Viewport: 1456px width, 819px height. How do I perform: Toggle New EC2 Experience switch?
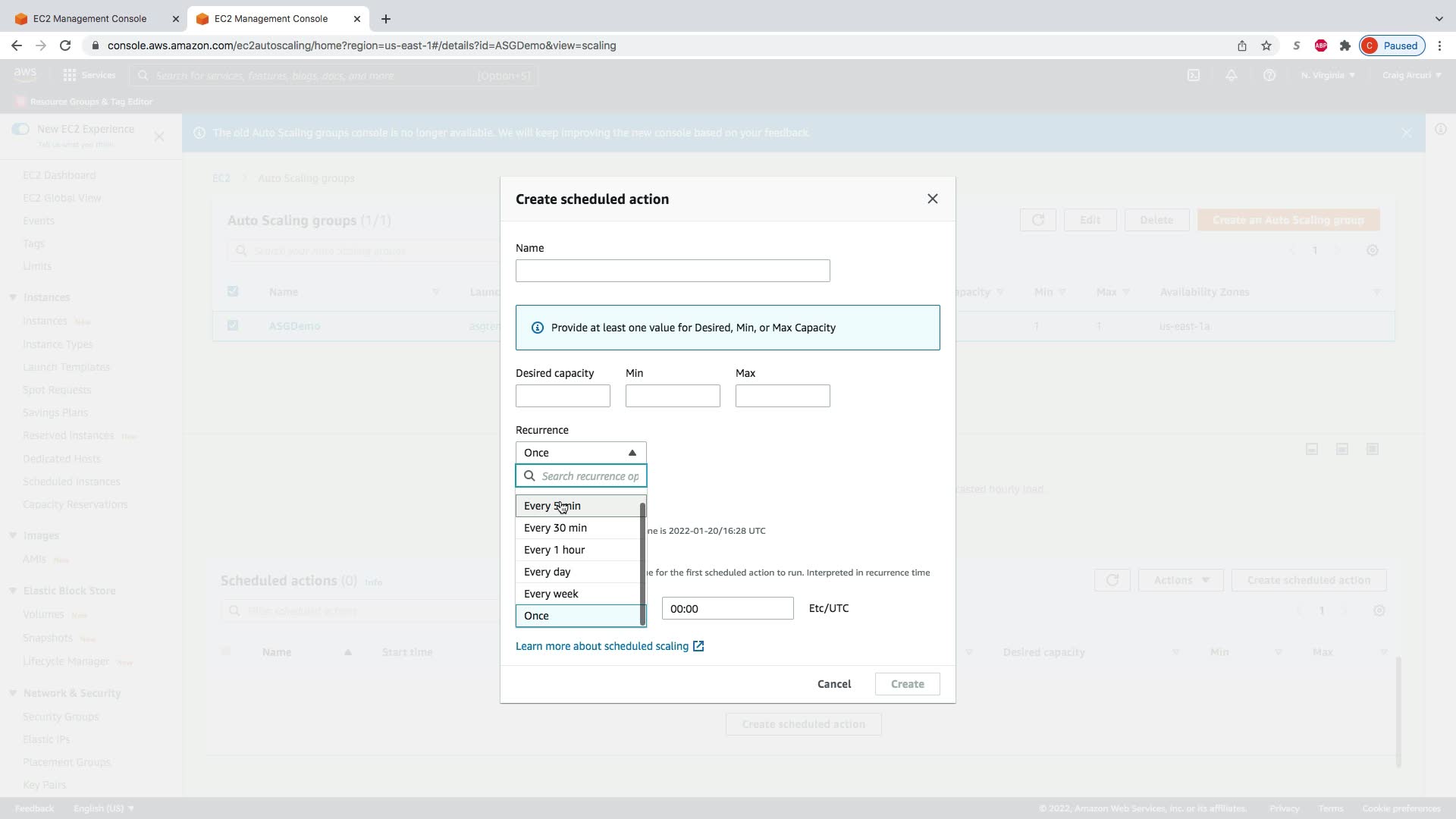click(20, 129)
